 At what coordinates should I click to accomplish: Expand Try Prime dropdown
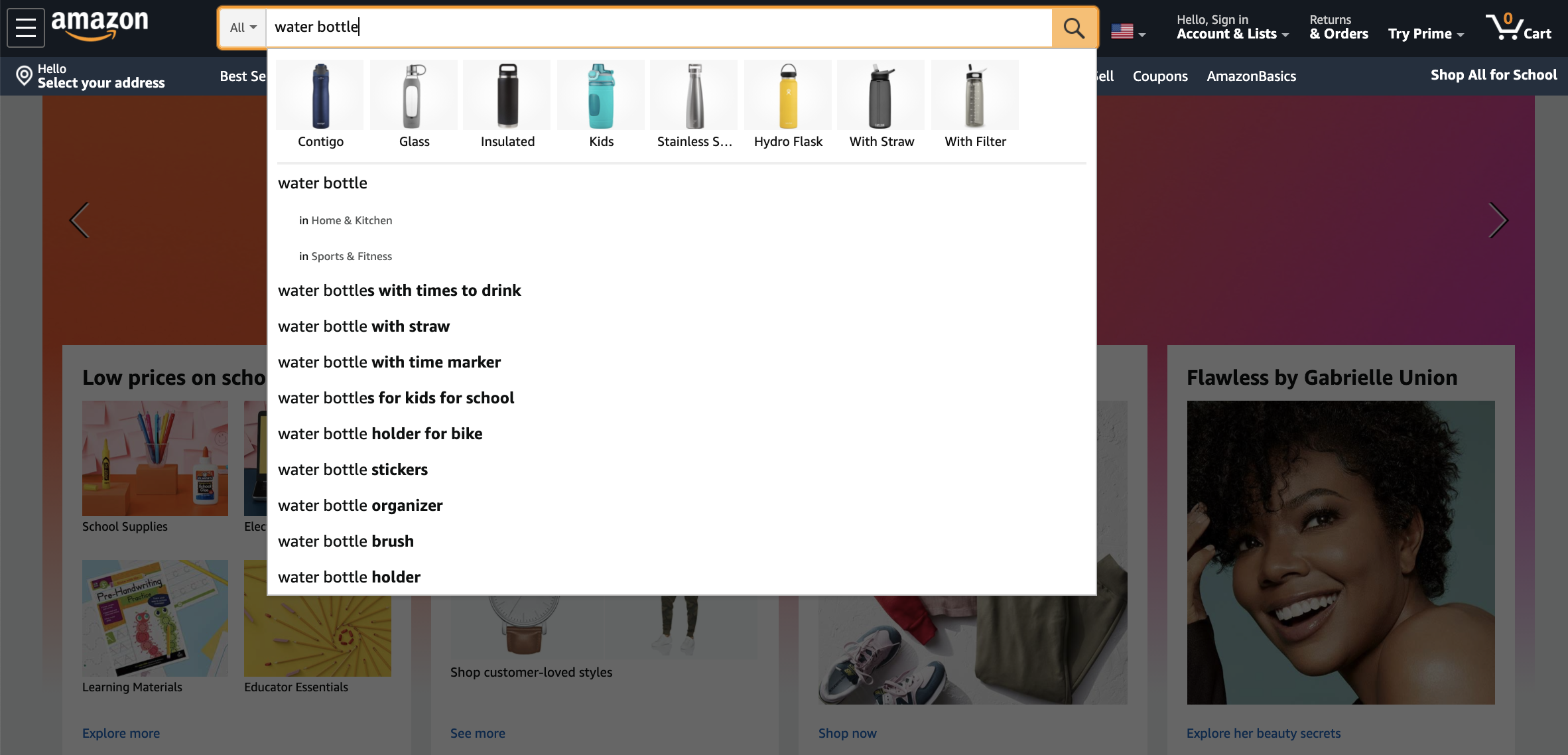(1426, 34)
